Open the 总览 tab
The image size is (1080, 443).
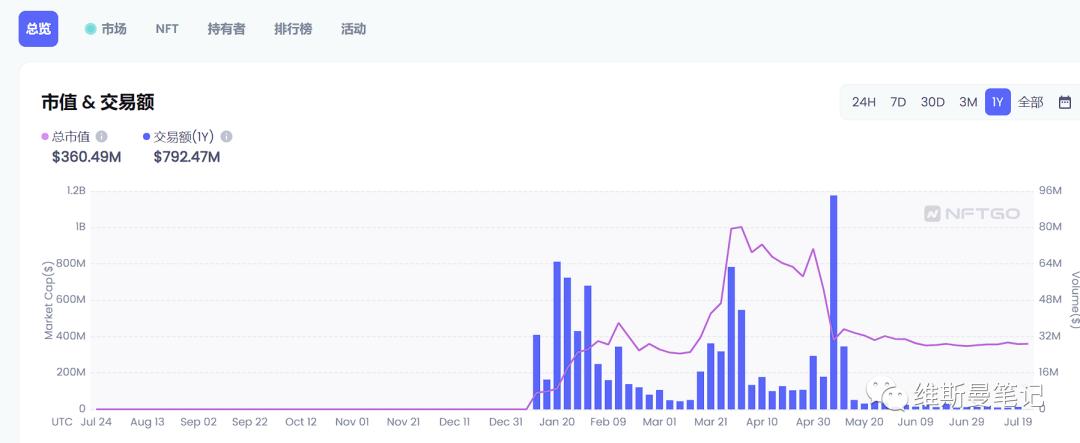point(38,29)
